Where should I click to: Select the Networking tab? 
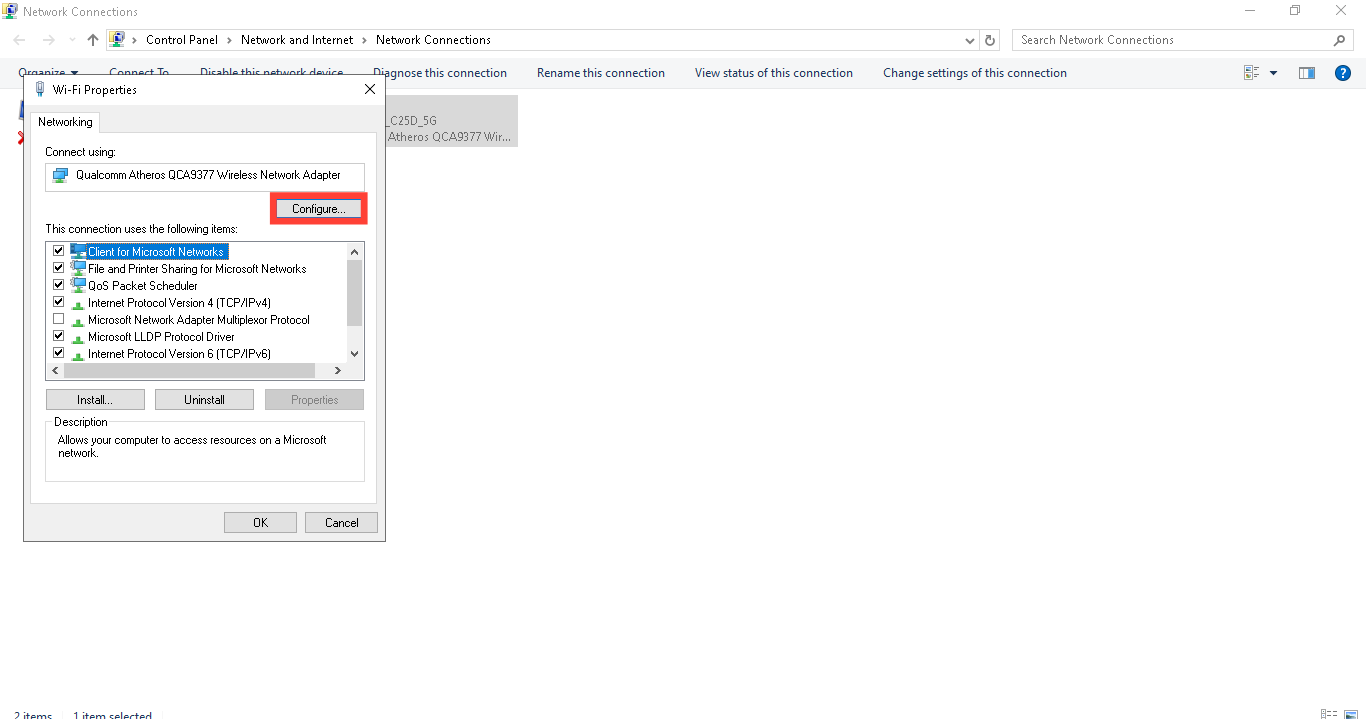pos(65,122)
